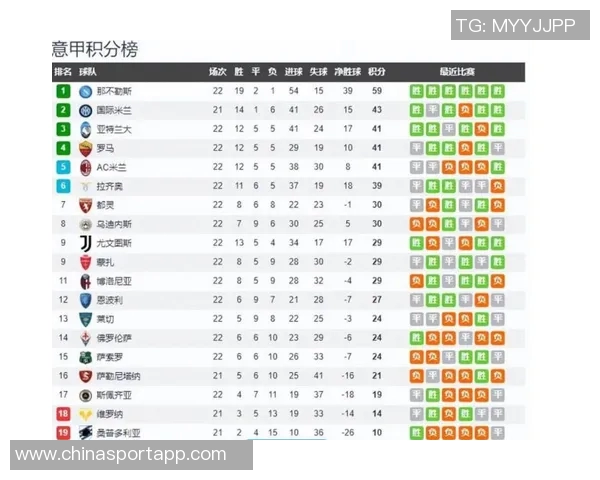The width and height of the screenshot is (600, 480).
Task: Click the Atalanta team logo
Action: click(85, 129)
